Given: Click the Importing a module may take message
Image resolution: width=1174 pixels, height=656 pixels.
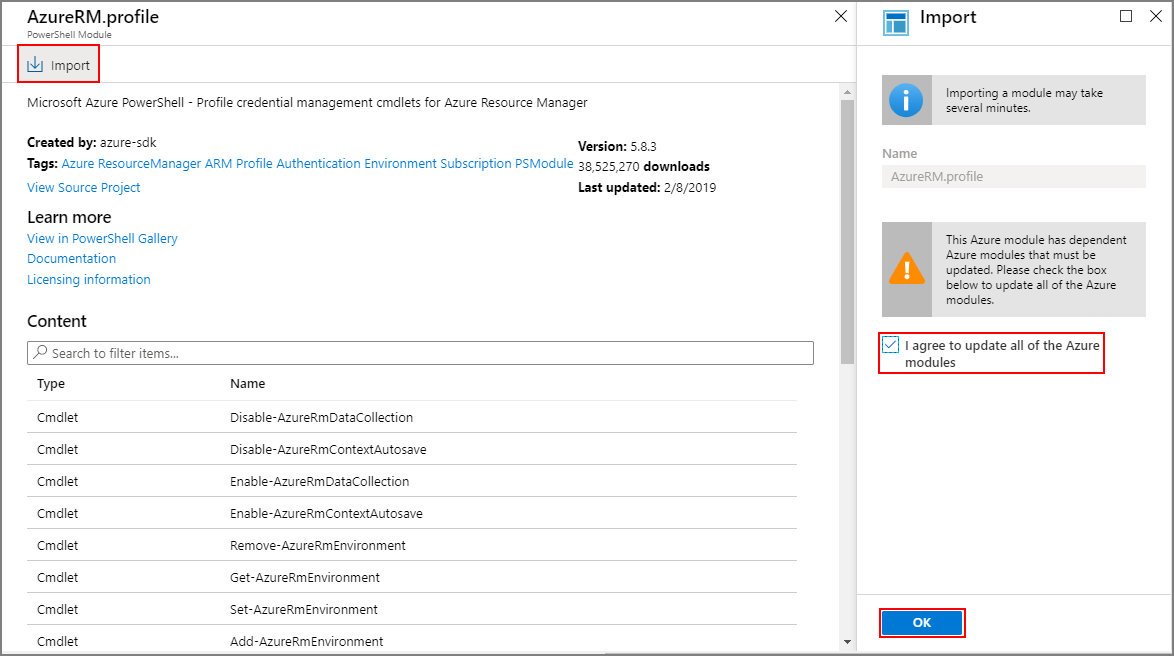Looking at the screenshot, I should click(x=1024, y=100).
